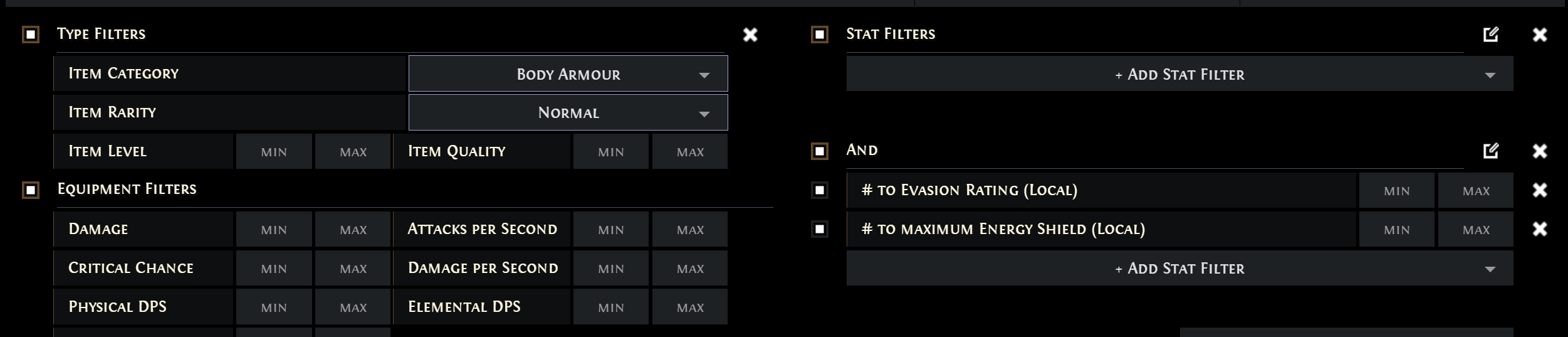Click the Item Level min field
This screenshot has height=337, width=1568.
click(274, 151)
